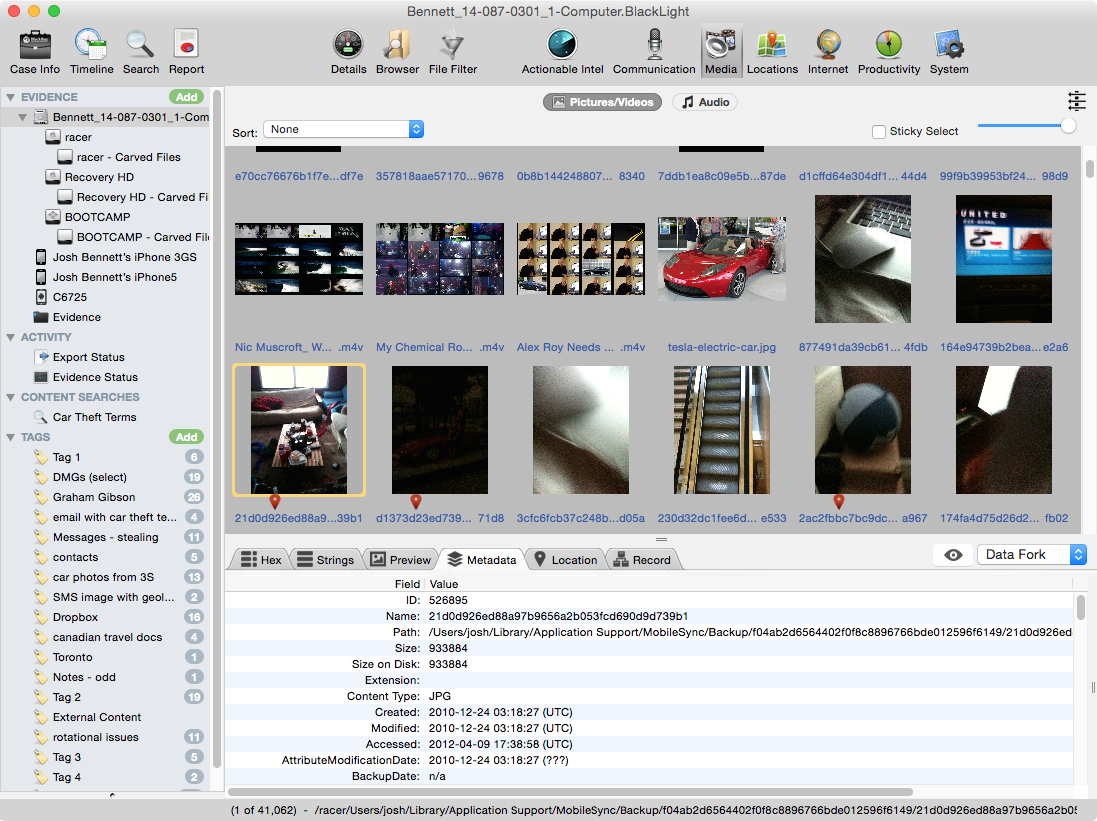Viewport: 1097px width, 821px height.
Task: Select the tesla-electric-car.jpg thumbnail
Action: (721, 258)
